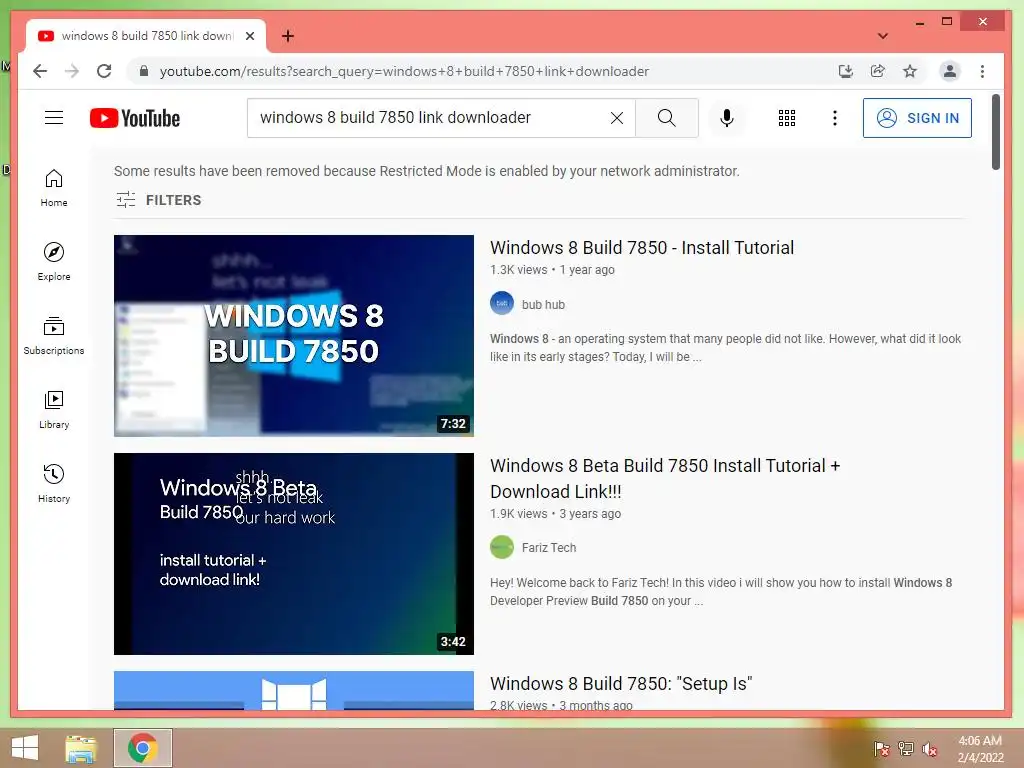The height and width of the screenshot is (768, 1024).
Task: Open YouTube settings three-dot menu
Action: pos(834,118)
